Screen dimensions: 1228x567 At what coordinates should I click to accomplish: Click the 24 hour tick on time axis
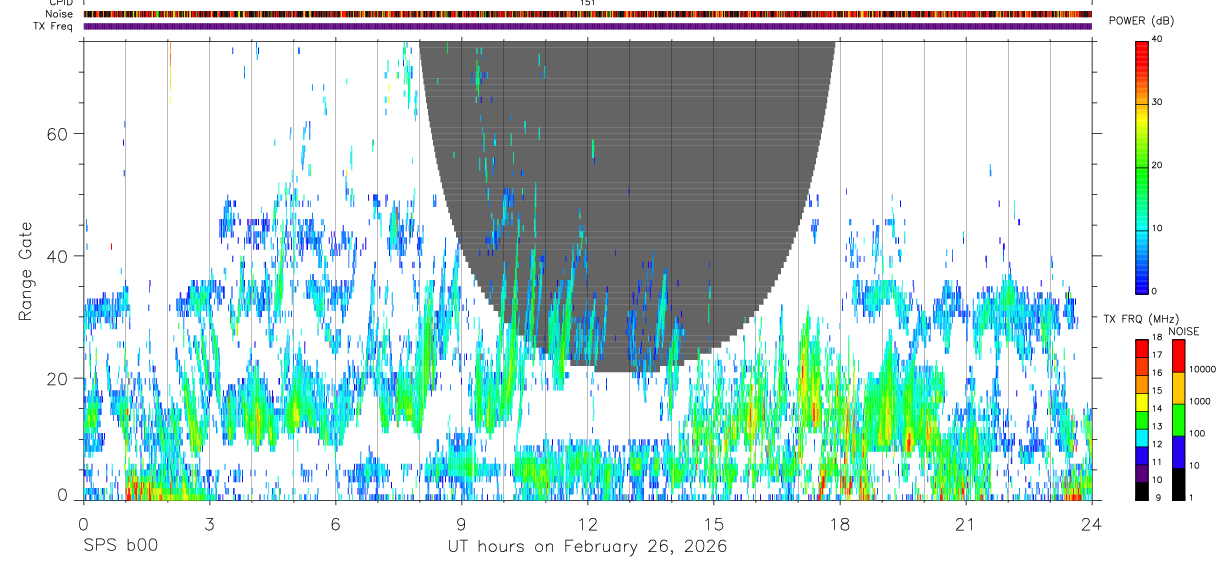click(x=1091, y=523)
